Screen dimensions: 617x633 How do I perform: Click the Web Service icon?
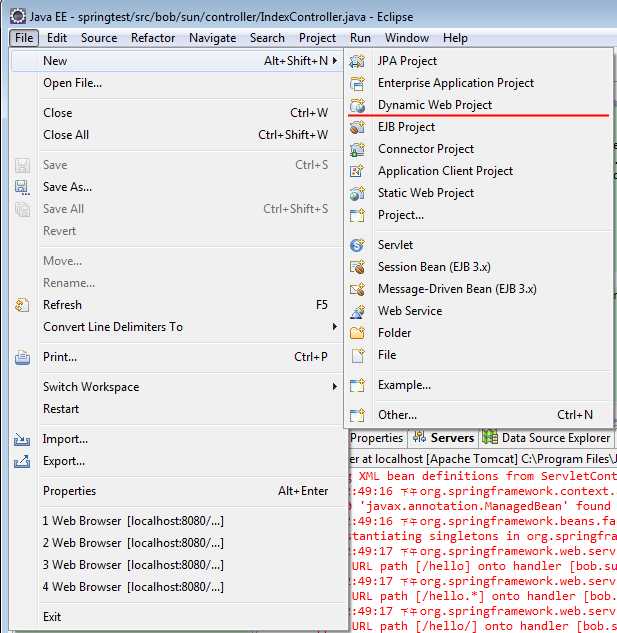pos(357,311)
